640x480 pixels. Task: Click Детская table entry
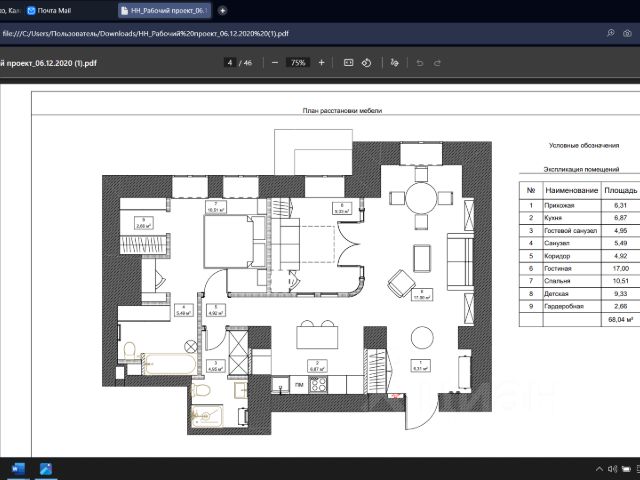[556, 293]
